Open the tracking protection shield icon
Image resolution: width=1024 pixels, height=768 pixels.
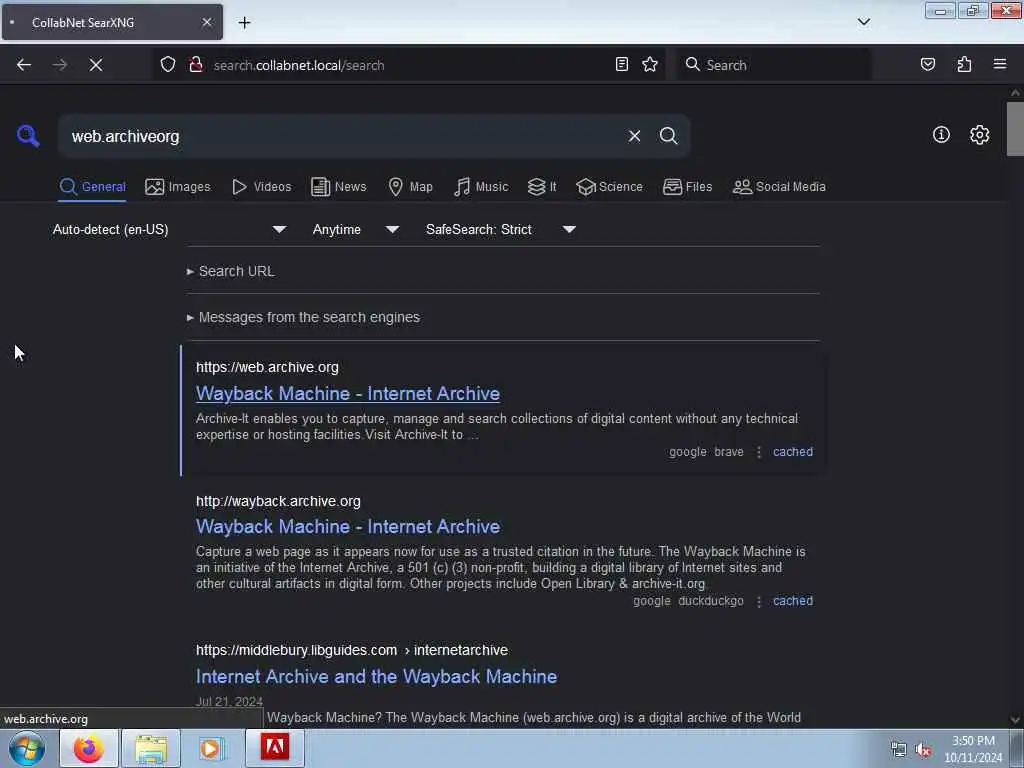(x=168, y=65)
